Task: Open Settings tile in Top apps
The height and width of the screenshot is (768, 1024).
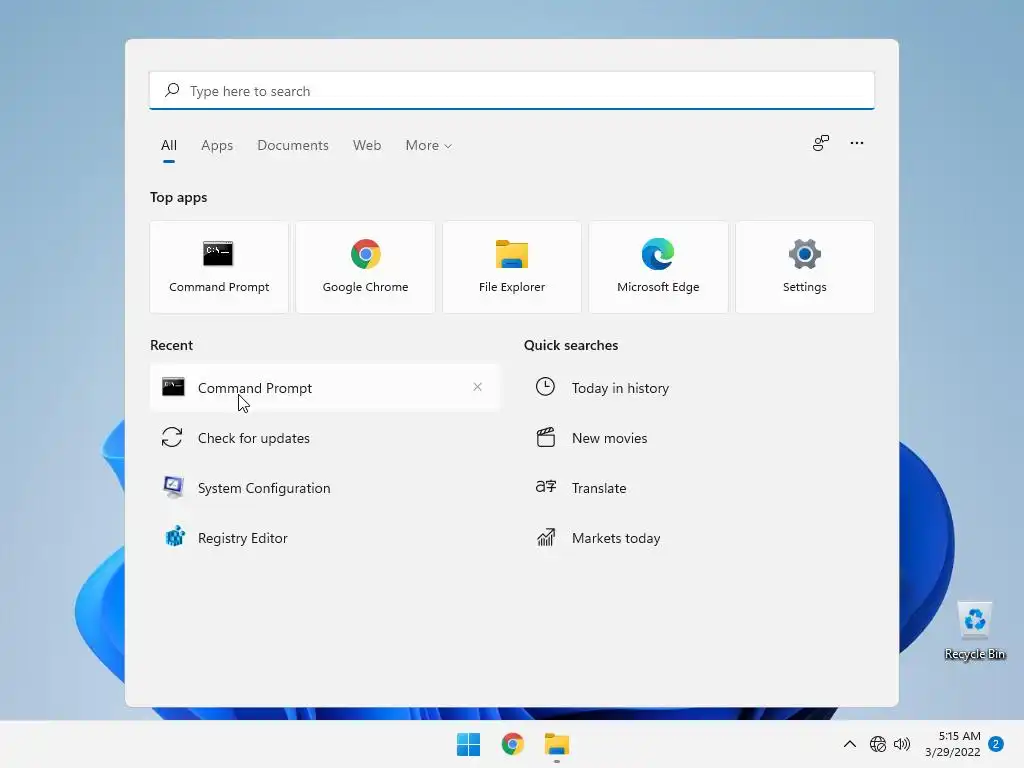Action: [805, 267]
